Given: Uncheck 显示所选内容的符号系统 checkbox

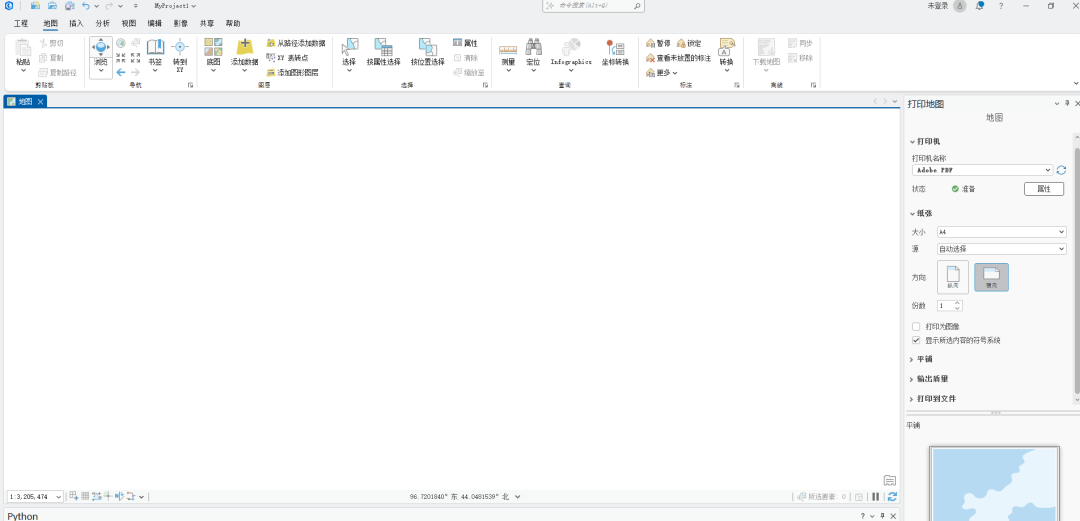Looking at the screenshot, I should point(916,340).
